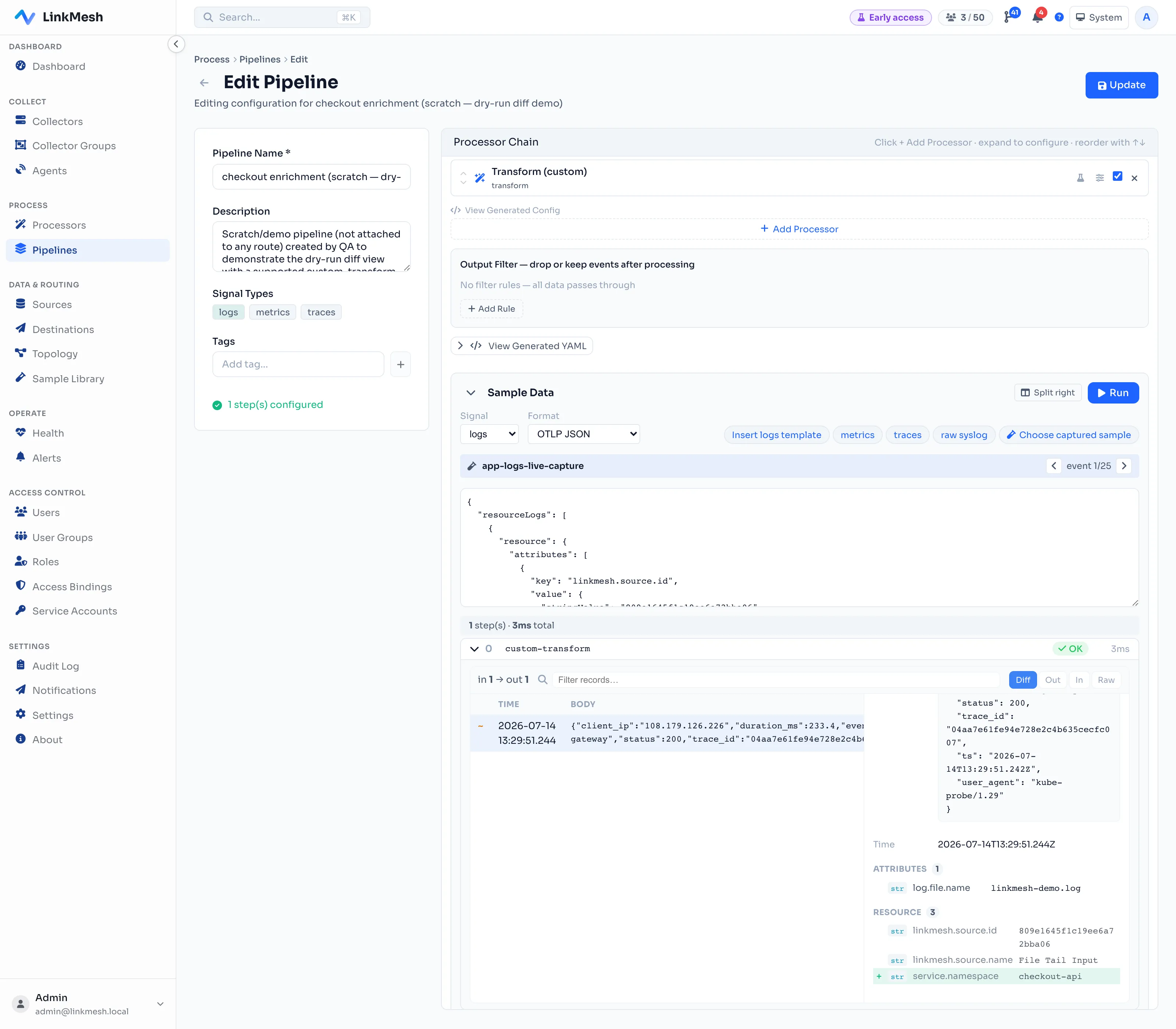Screen dimensions: 1176x1029
Task: Run the sample data
Action: 1113,393
